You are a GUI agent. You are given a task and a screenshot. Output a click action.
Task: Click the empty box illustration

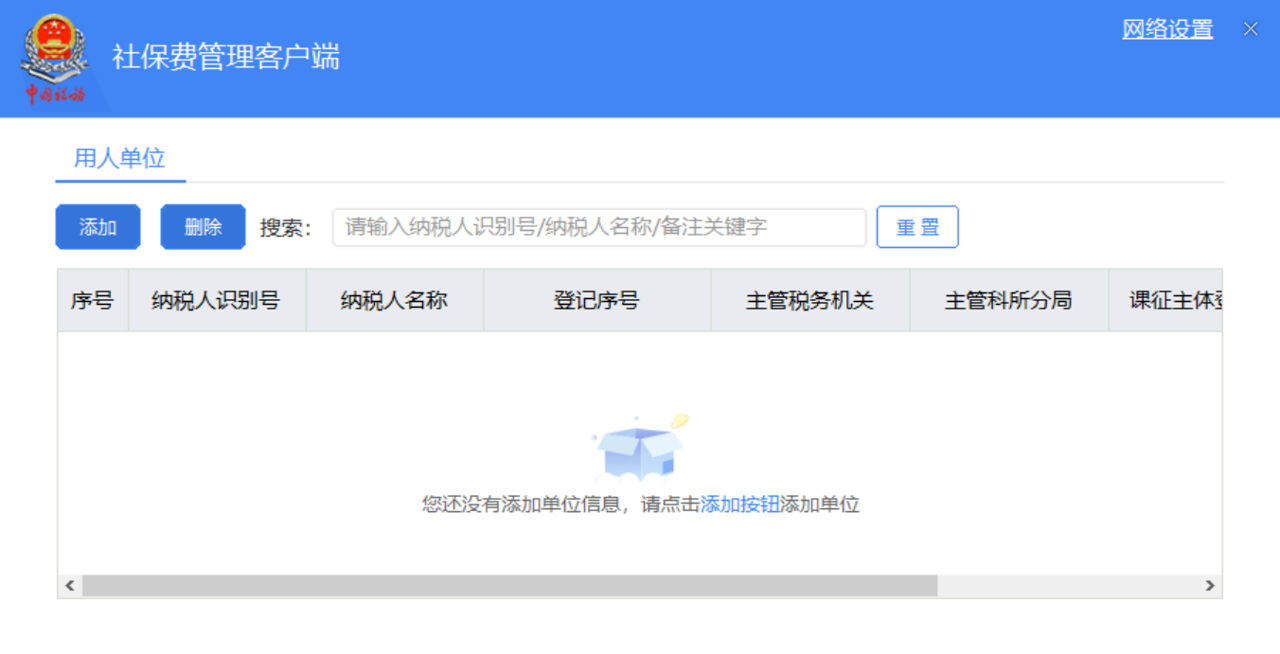[640, 449]
